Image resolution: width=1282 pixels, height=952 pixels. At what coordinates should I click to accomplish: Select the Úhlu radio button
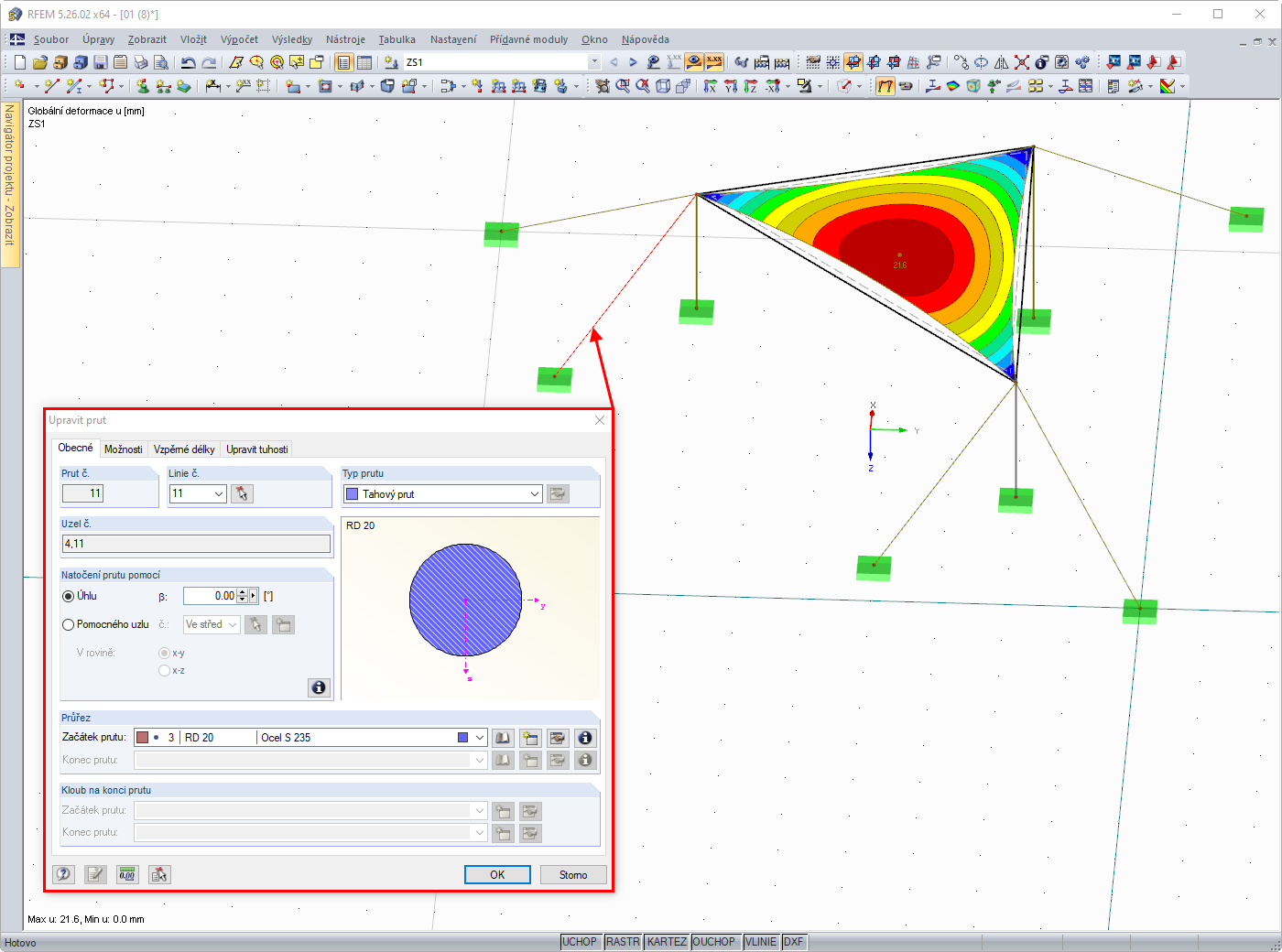click(68, 596)
